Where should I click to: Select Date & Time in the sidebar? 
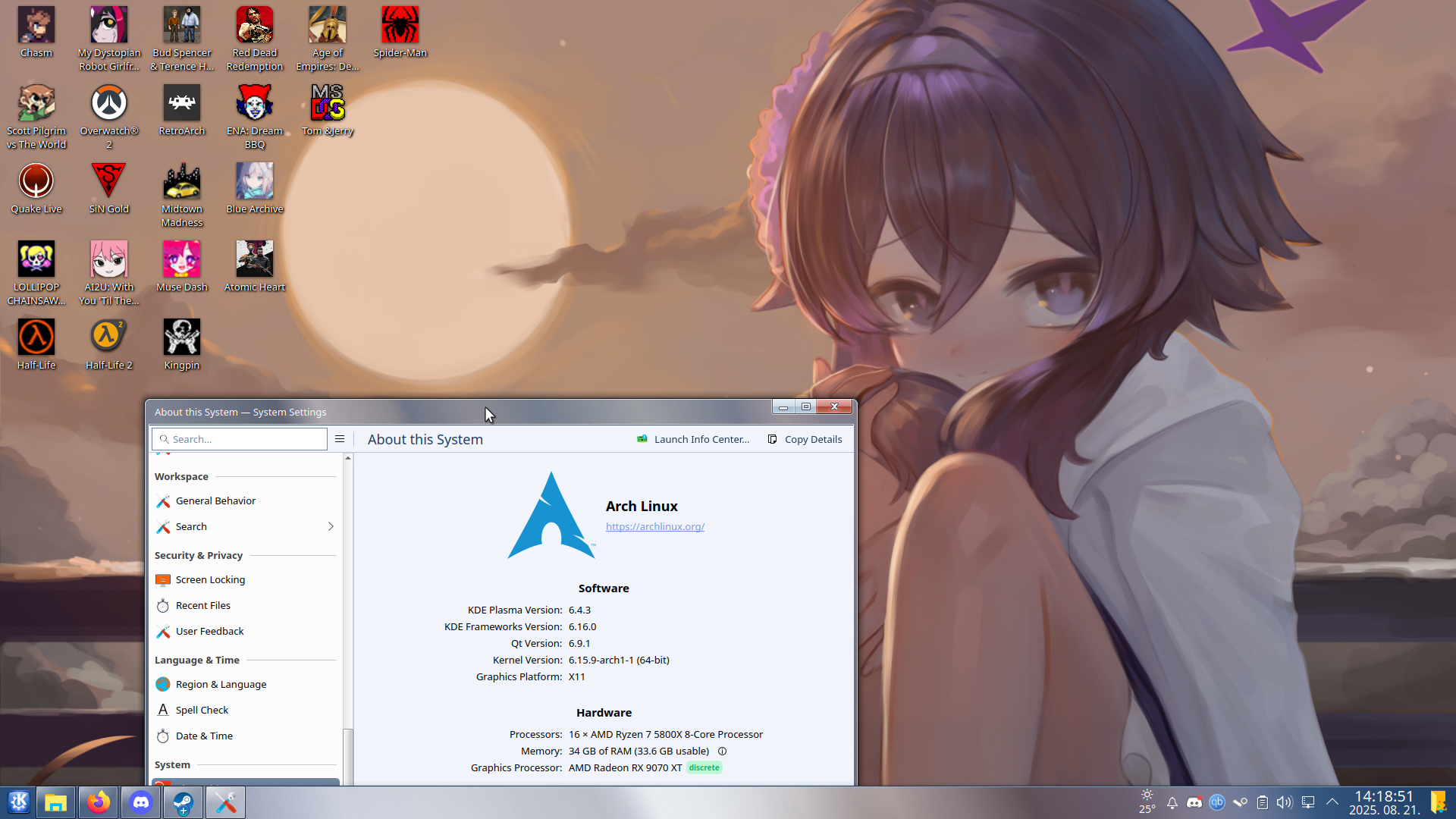204,736
